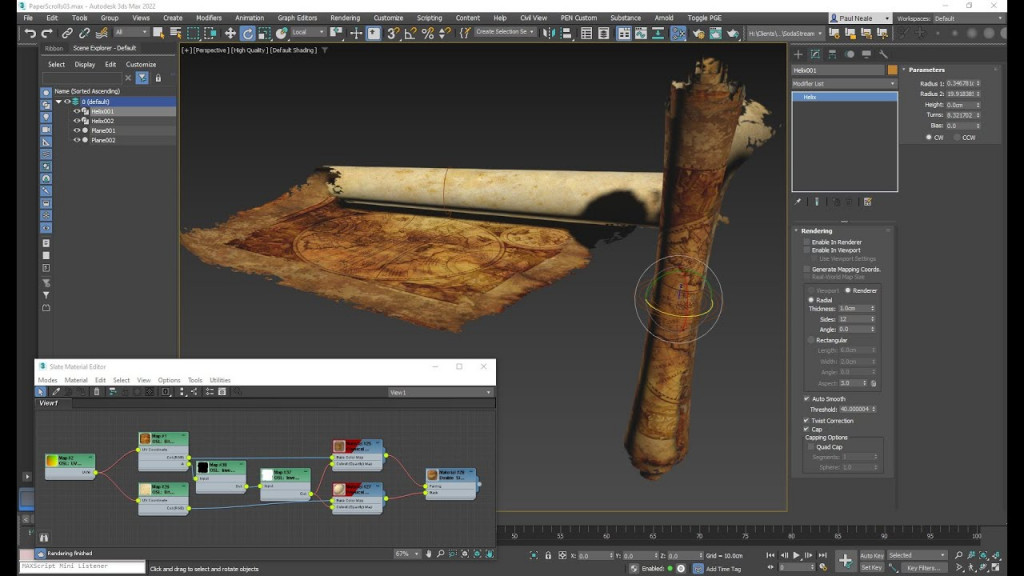Select the Select and Rotate tool

(x=247, y=33)
